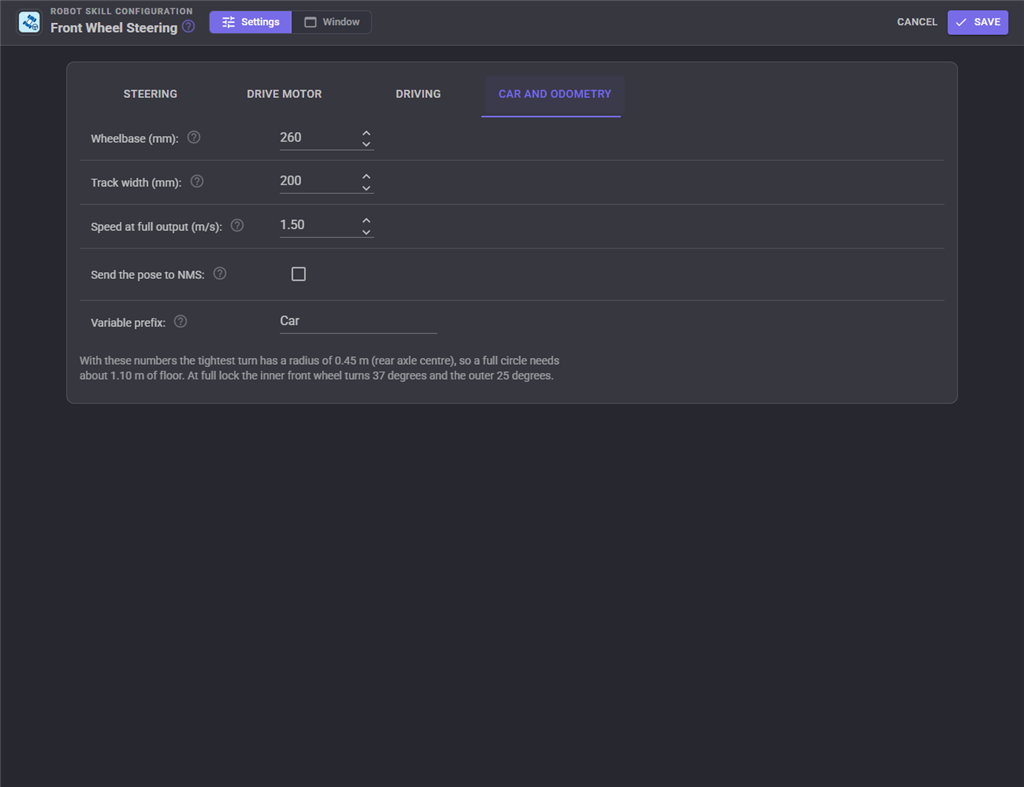
Task: Select the Settings view button
Action: (251, 22)
